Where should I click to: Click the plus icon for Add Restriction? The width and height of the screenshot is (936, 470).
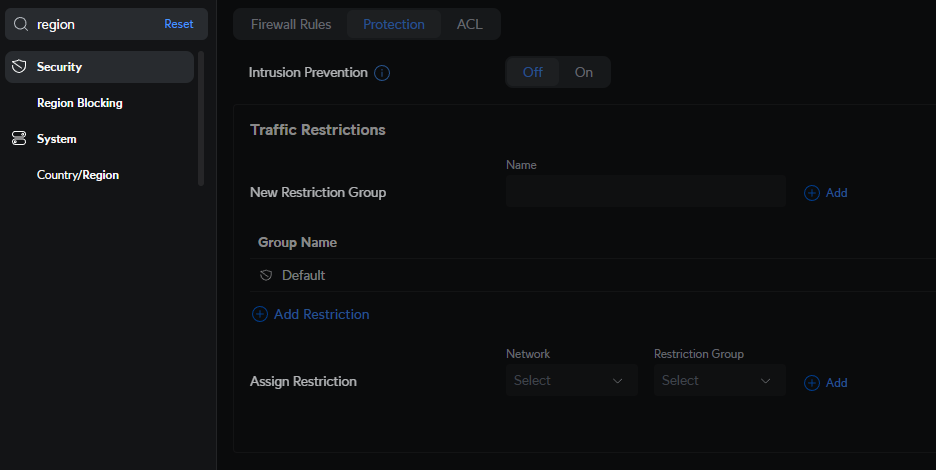click(260, 314)
